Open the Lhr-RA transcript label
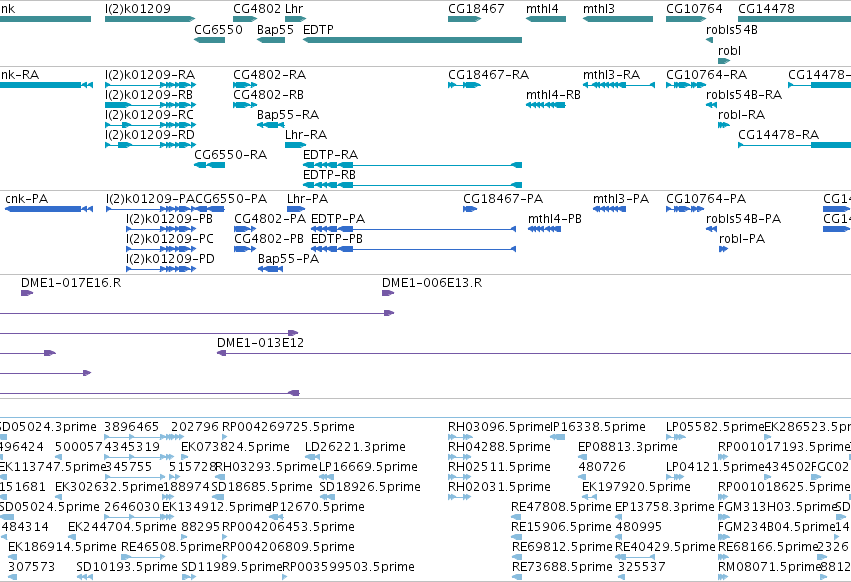Screen dimensions: 851x582 click(x=306, y=135)
